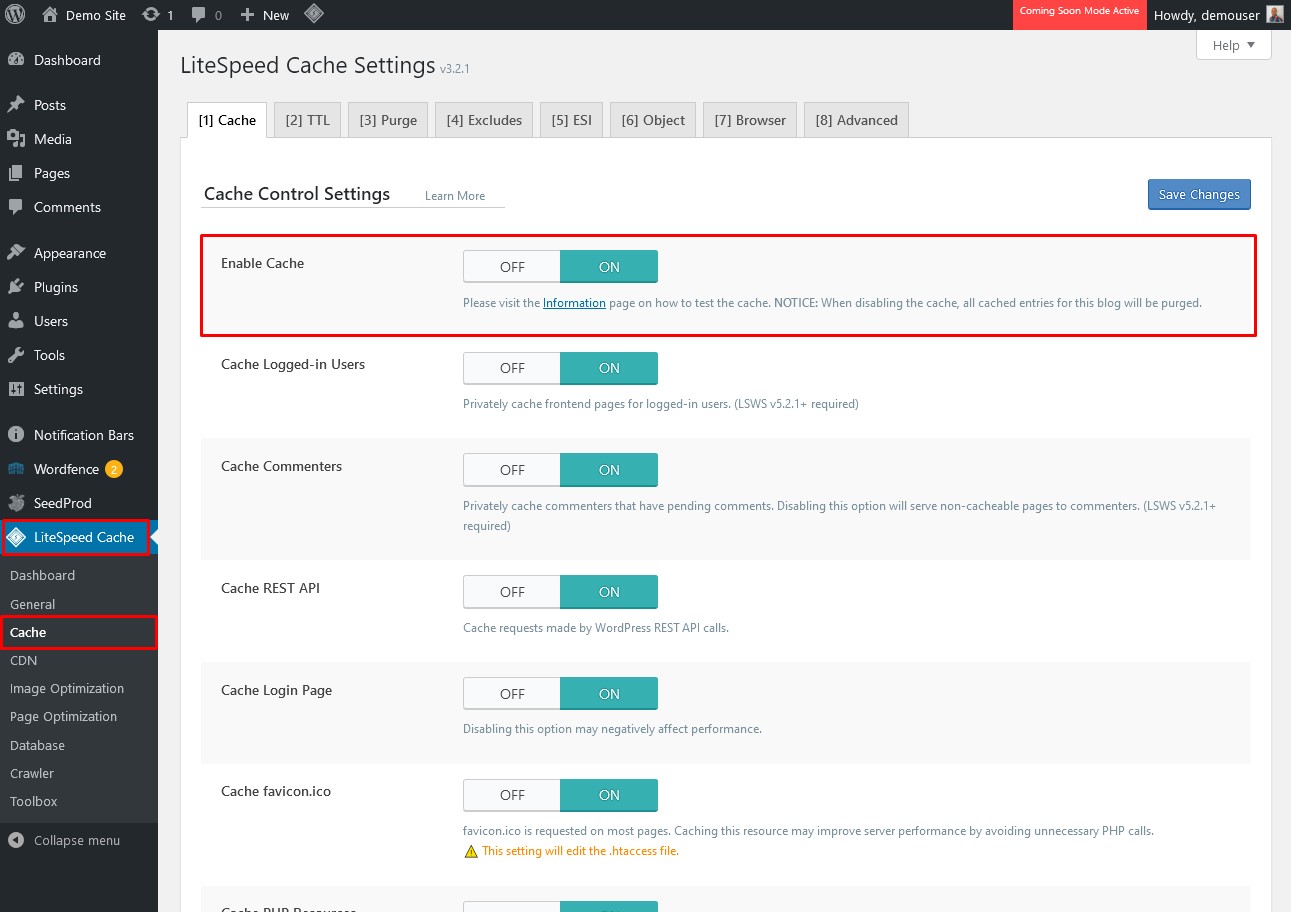The width and height of the screenshot is (1291, 912).
Task: Open the [4] Excludes tab
Action: click(484, 120)
